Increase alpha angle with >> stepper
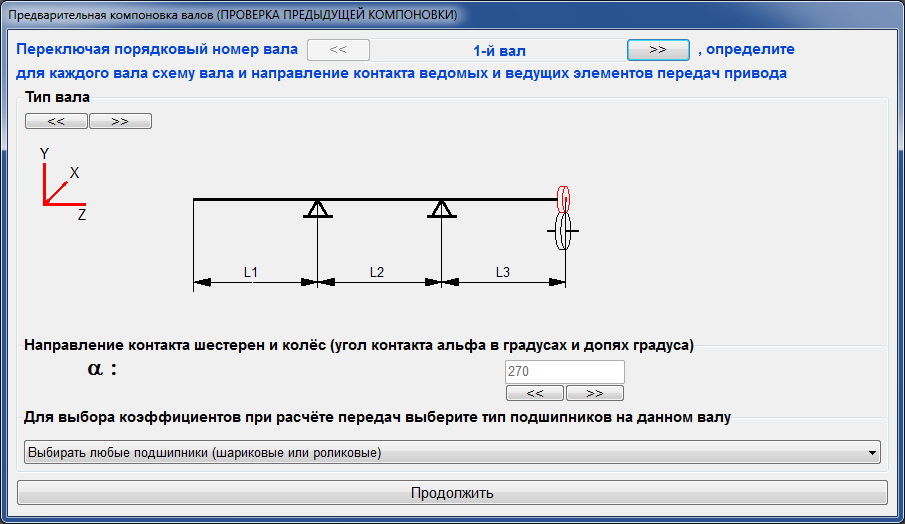The image size is (905, 524). click(x=594, y=393)
